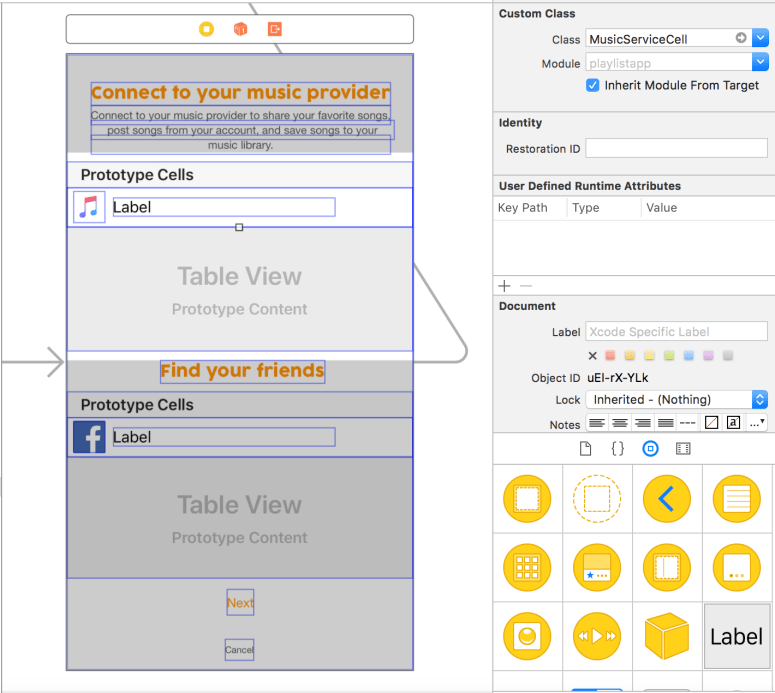Click the Exit icon in scene dock
775x693 pixels.
(x=275, y=29)
